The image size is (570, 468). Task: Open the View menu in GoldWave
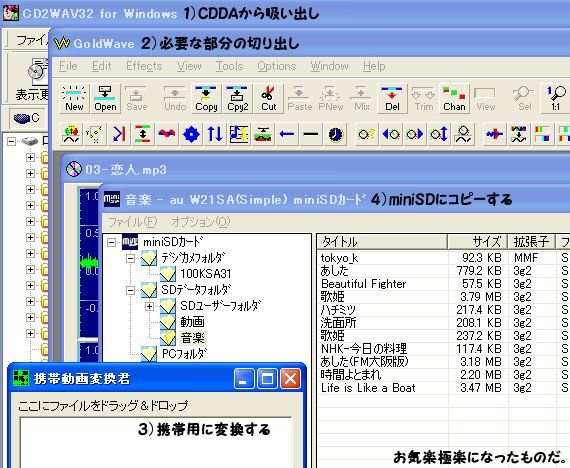tap(189, 66)
